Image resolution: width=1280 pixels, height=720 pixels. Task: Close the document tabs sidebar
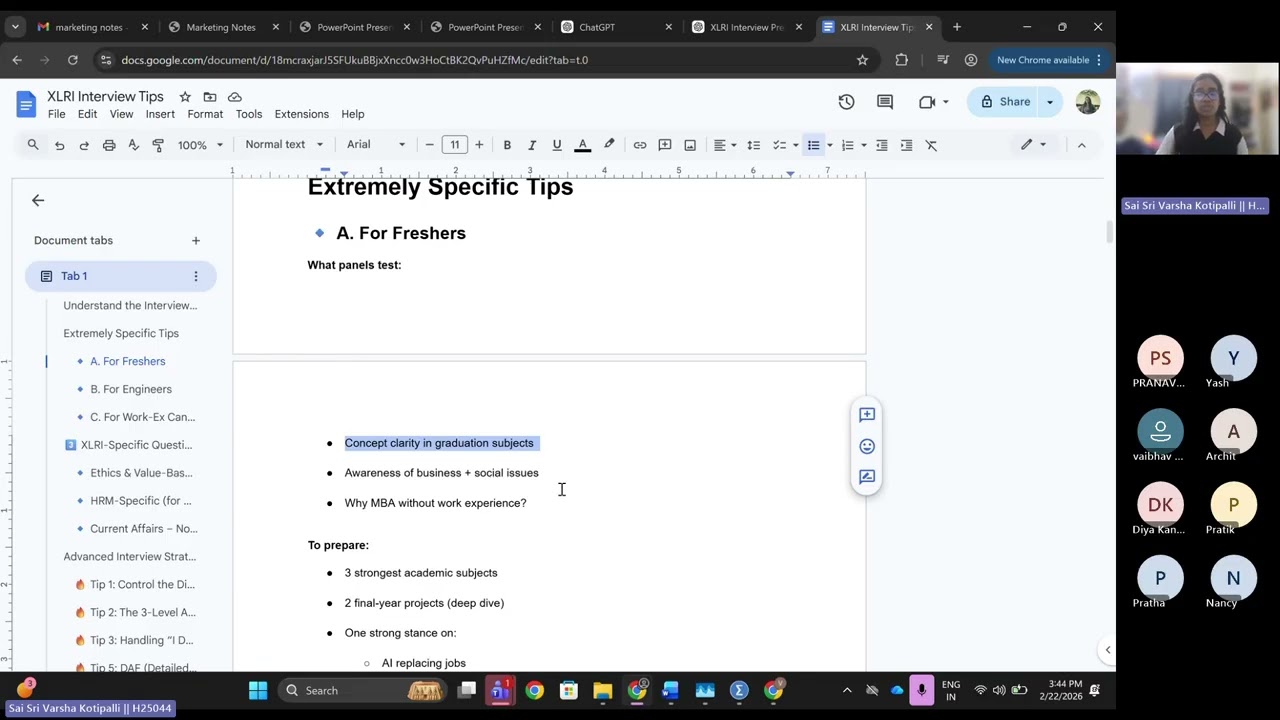tap(38, 200)
